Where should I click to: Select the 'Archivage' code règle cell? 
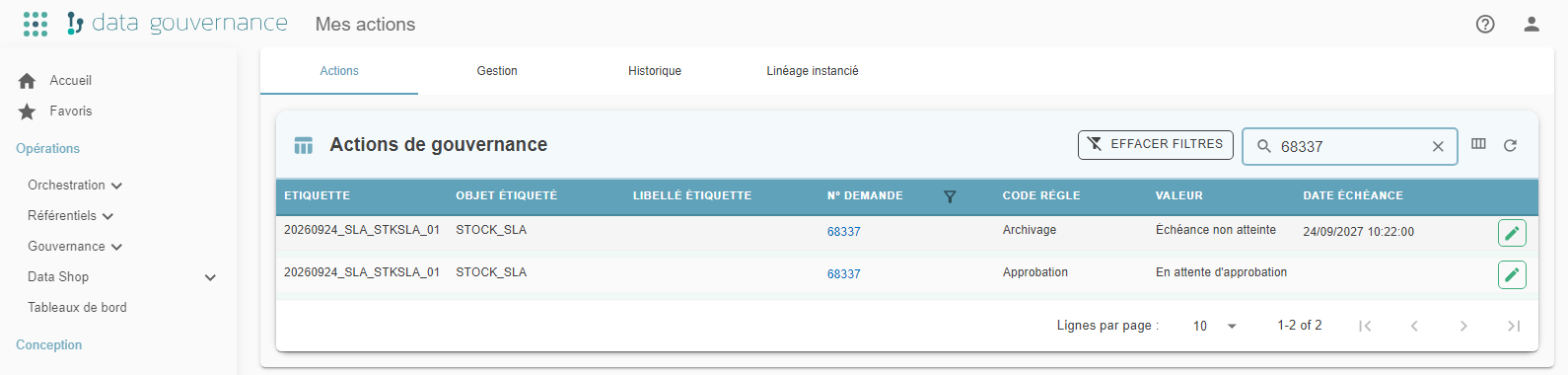(x=1030, y=230)
